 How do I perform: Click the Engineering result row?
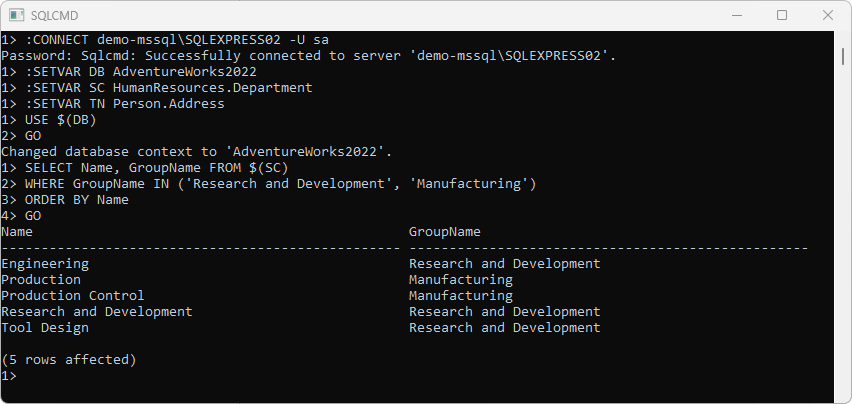pyautogui.click(x=301, y=264)
